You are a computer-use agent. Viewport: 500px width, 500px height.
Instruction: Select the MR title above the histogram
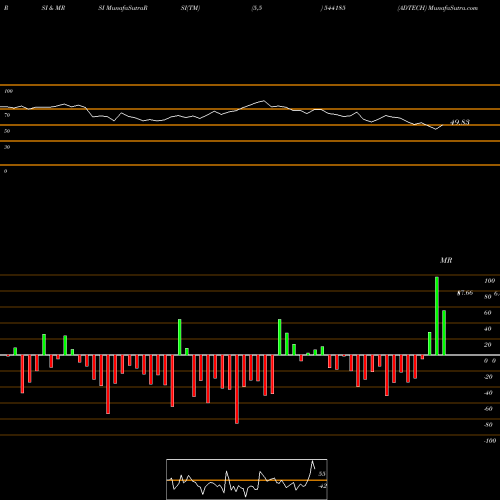[x=446, y=260]
